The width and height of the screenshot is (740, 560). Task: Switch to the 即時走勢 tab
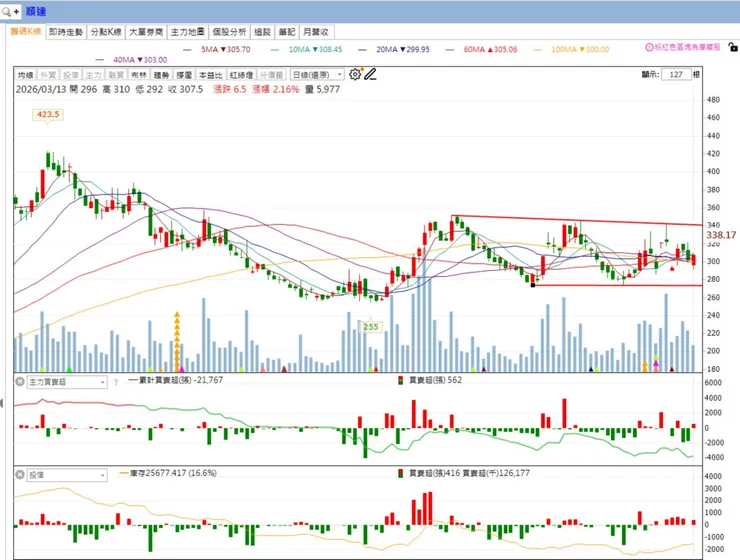pyautogui.click(x=66, y=32)
